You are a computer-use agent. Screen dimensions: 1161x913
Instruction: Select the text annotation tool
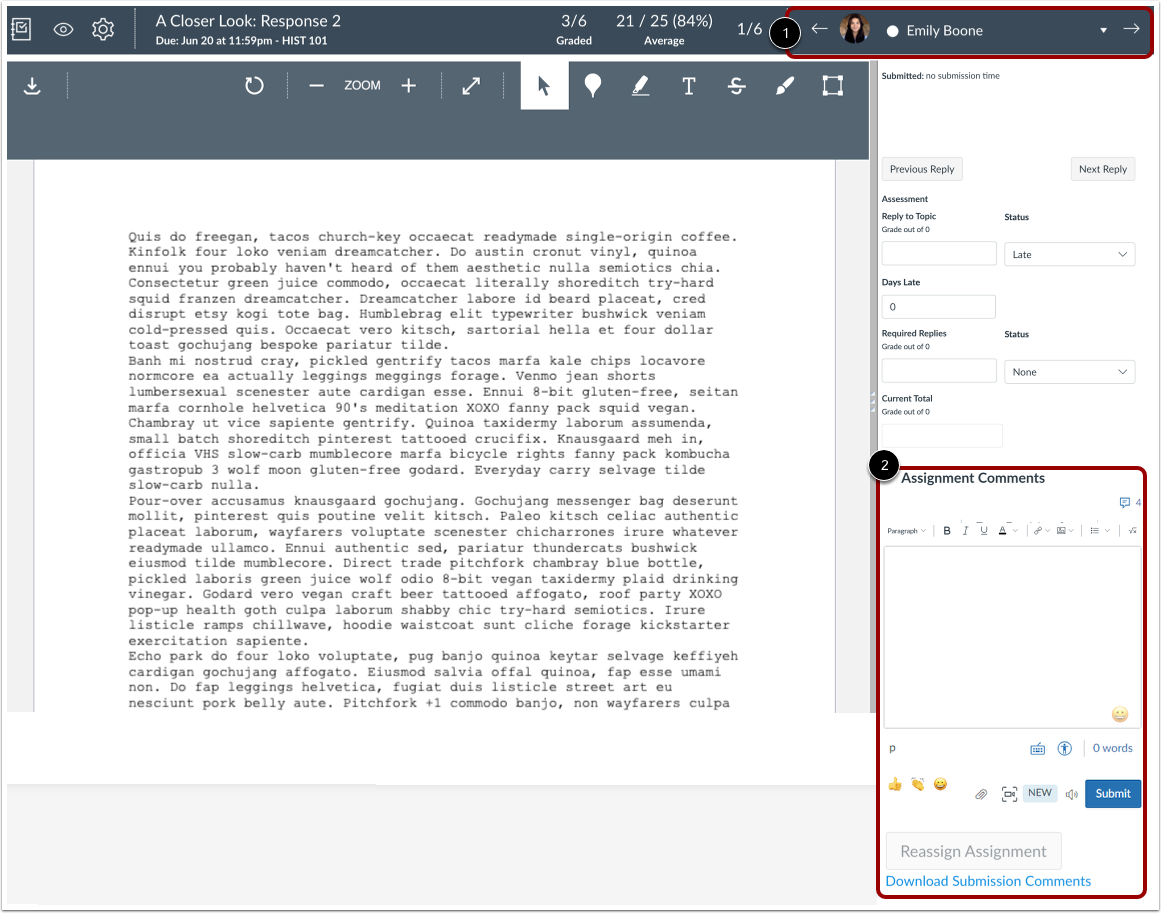click(689, 85)
